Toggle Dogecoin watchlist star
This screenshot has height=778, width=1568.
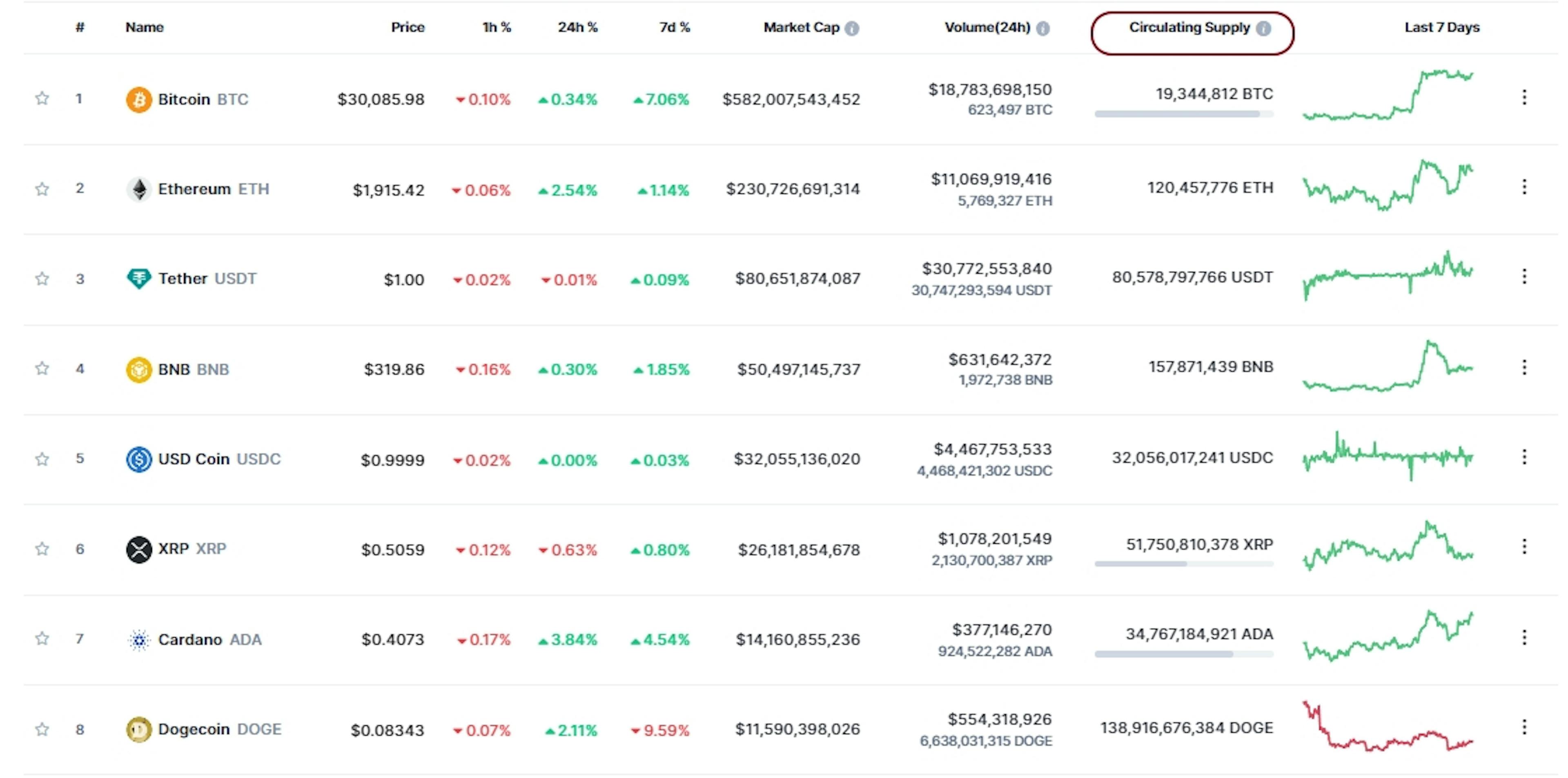click(x=41, y=729)
